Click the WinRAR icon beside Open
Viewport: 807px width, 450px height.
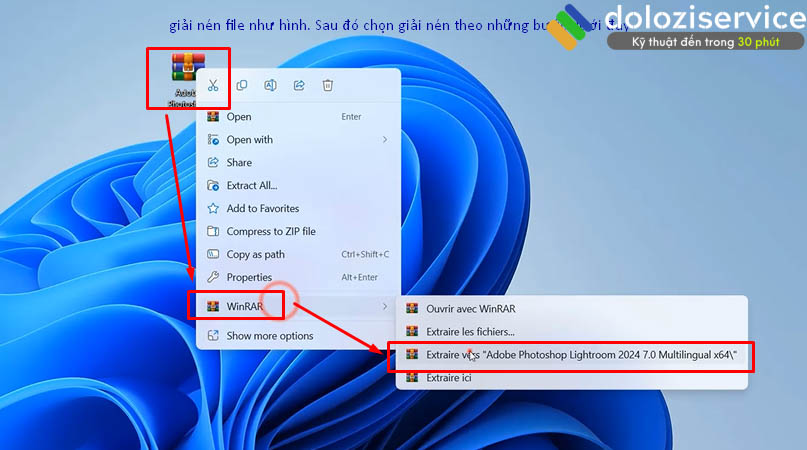213,117
